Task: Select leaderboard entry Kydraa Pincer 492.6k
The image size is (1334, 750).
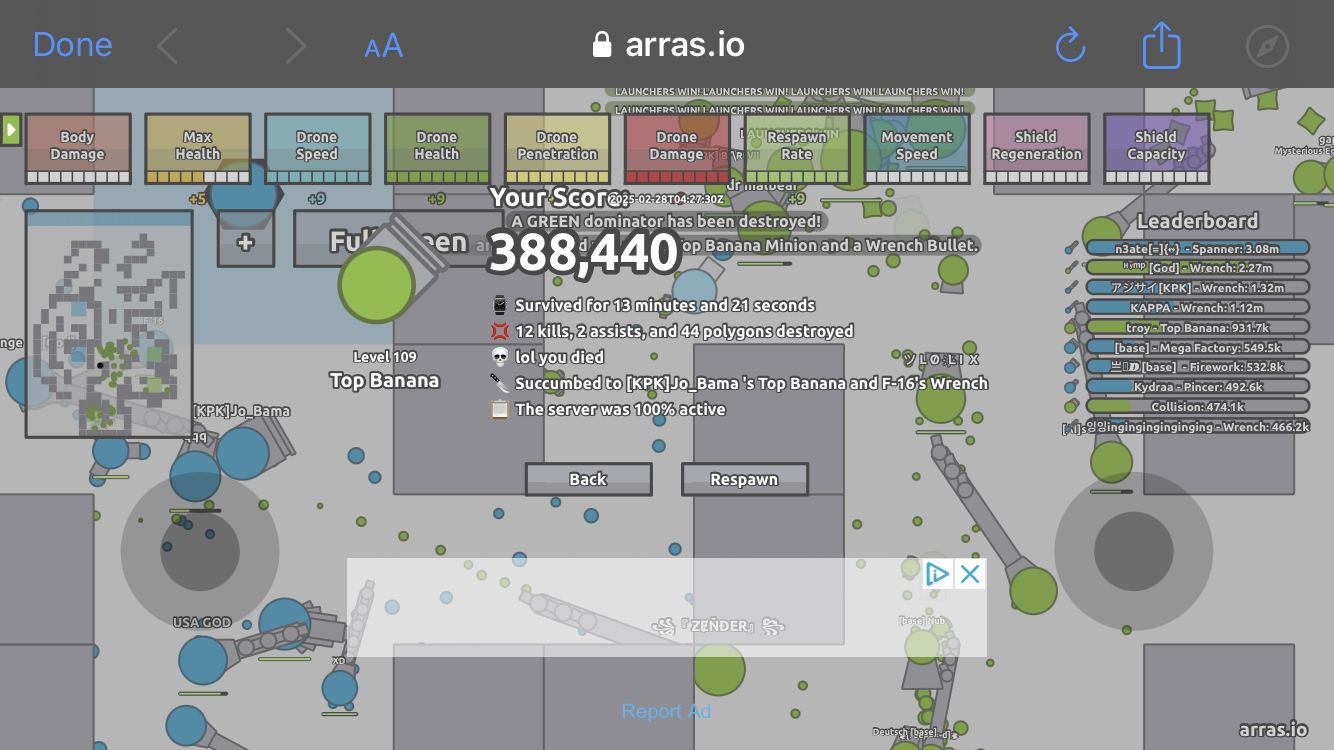Action: pyautogui.click(x=1197, y=387)
